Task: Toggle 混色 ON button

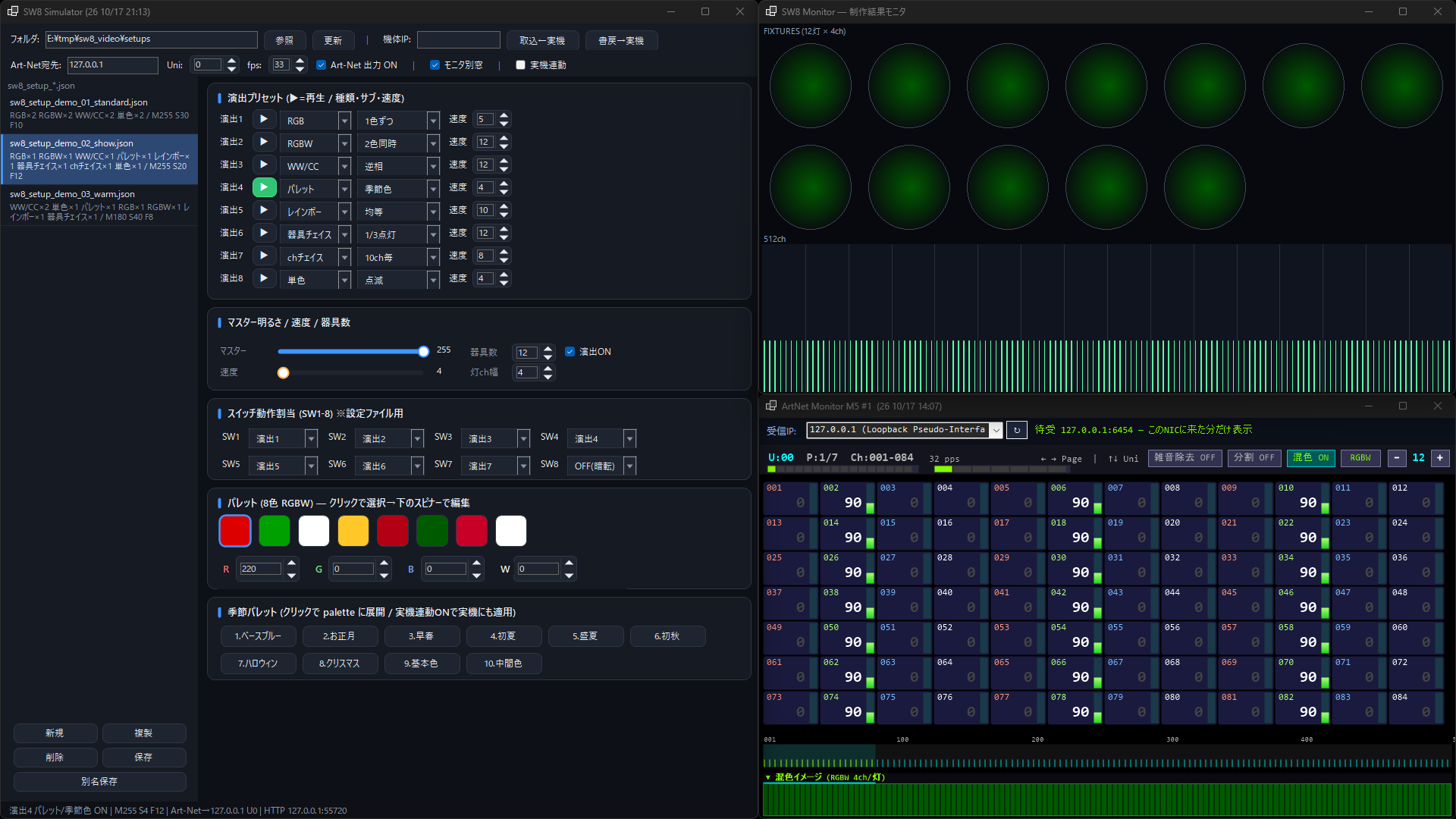Action: tap(1310, 458)
